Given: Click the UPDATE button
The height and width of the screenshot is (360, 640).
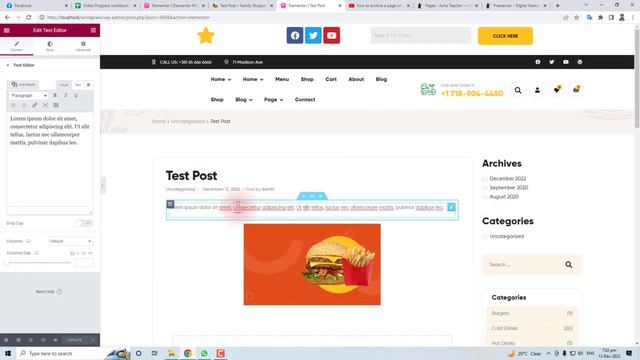Looking at the screenshot, I should tap(75, 340).
